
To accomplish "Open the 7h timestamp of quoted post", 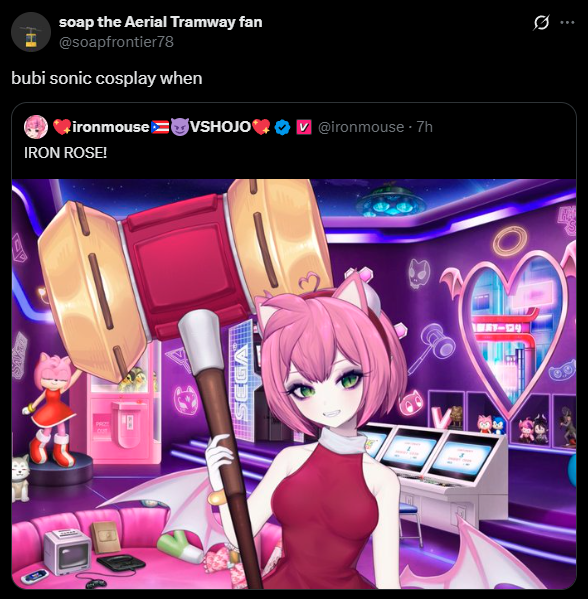I will pos(424,127).
